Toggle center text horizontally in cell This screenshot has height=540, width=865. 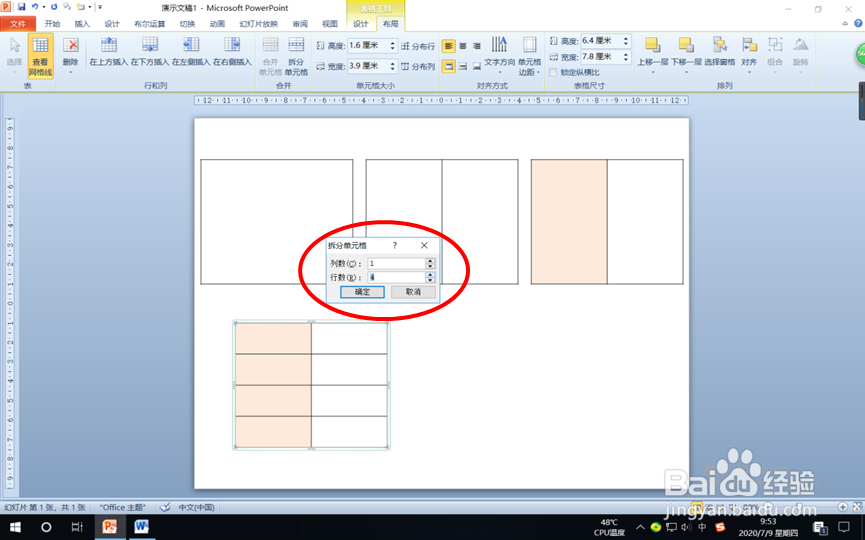tap(463, 46)
